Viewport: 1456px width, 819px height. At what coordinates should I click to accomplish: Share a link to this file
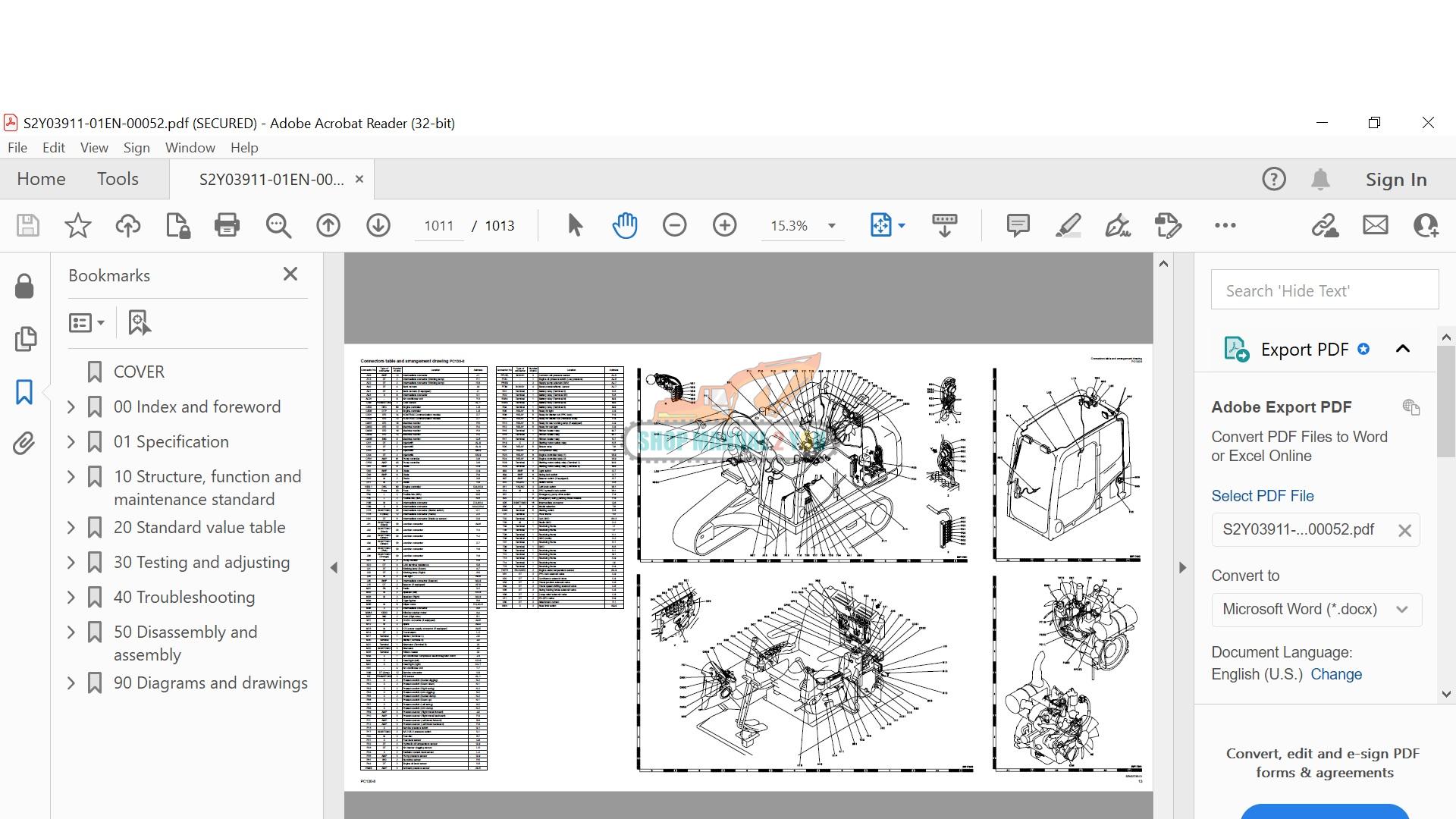[x=1325, y=225]
